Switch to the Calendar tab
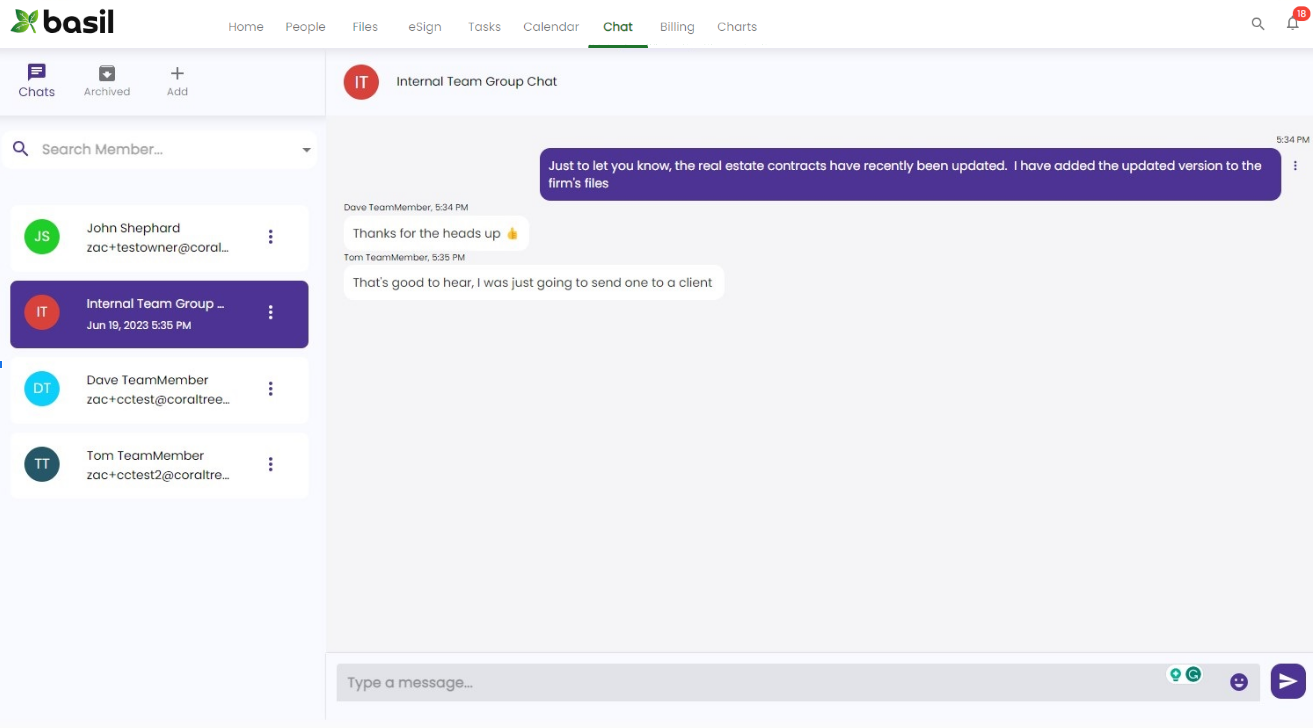 [x=550, y=27]
